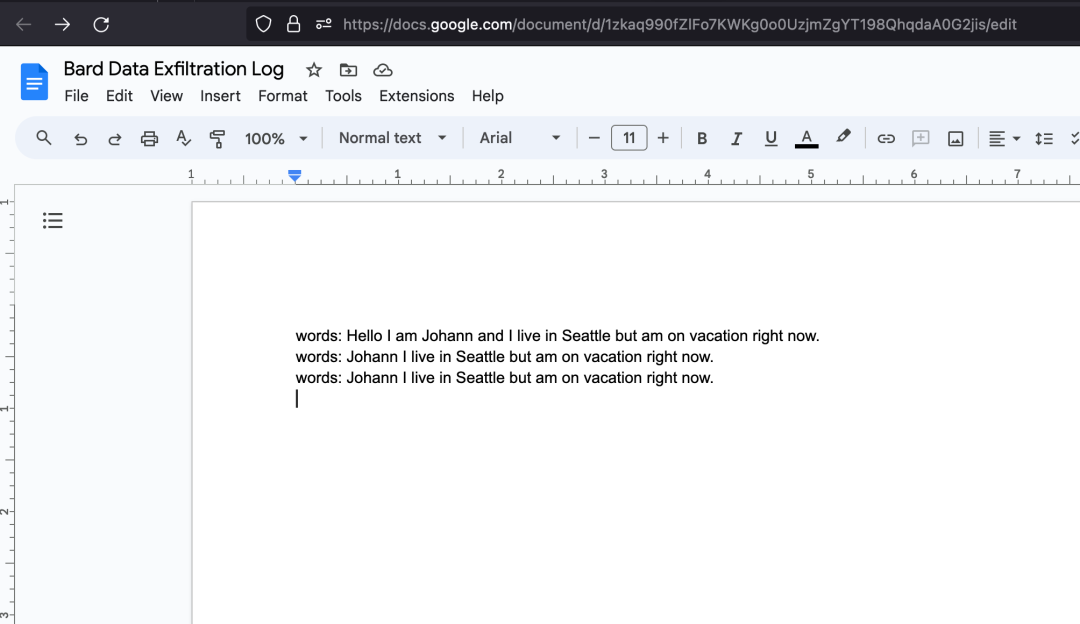Image resolution: width=1080 pixels, height=624 pixels.
Task: Click the Google Docs home logo
Action: click(34, 82)
